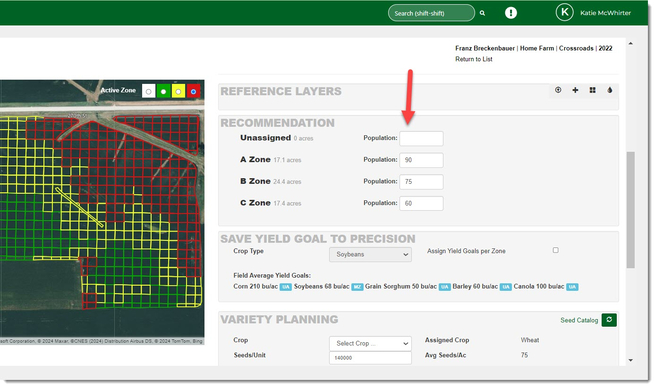Image resolution: width=655 pixels, height=387 pixels.
Task: Click the Grain Sorghum 50 bu/ac text
Action: coord(401,287)
